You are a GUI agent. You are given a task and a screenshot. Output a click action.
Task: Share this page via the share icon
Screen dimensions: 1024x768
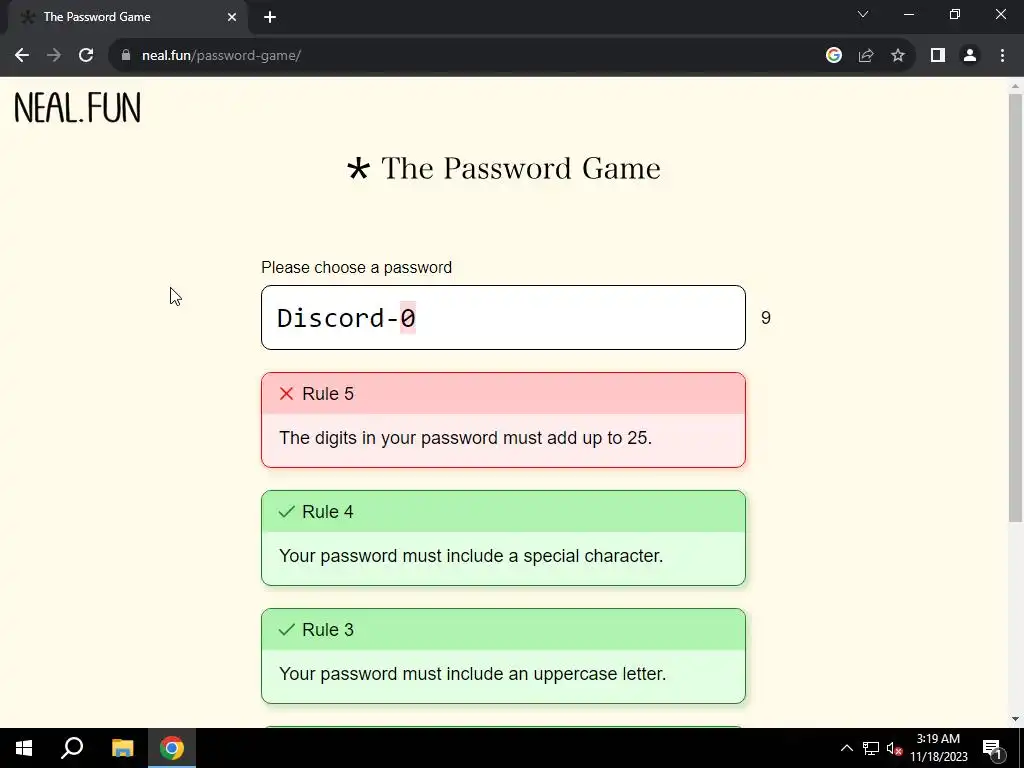tap(866, 56)
